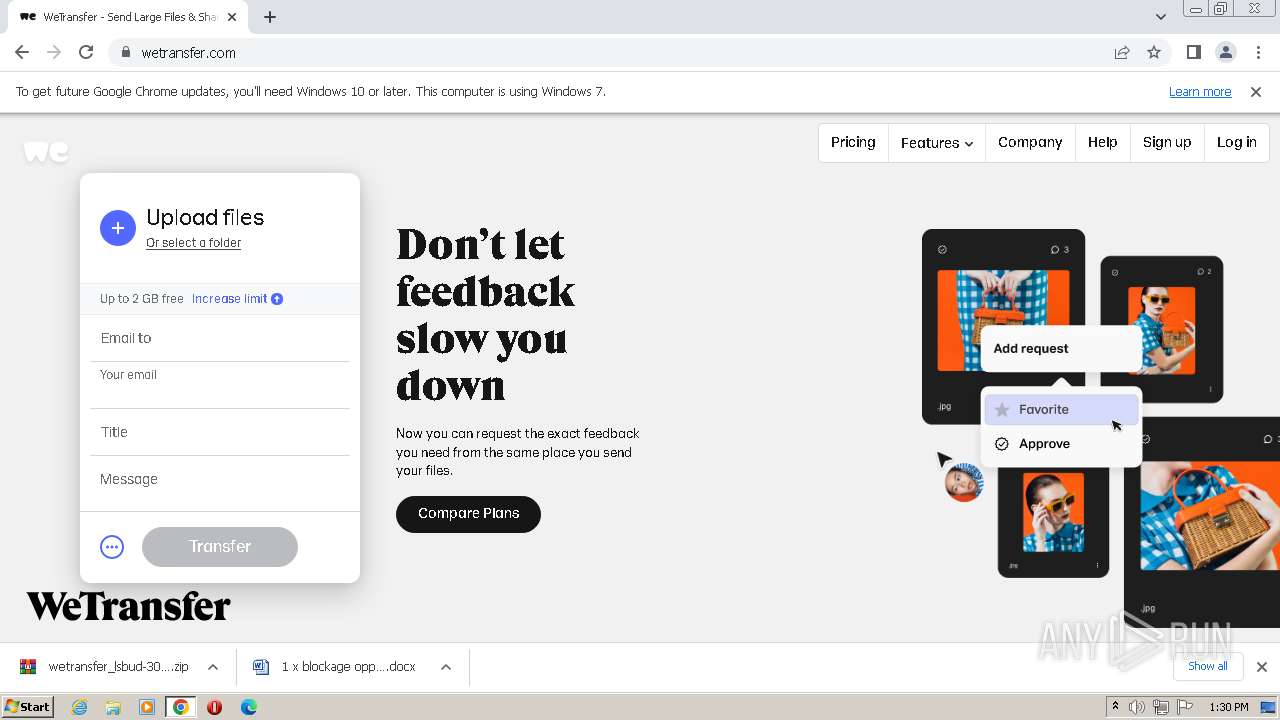Image resolution: width=1280 pixels, height=720 pixels.
Task: Focus the Email to field
Action: point(220,338)
